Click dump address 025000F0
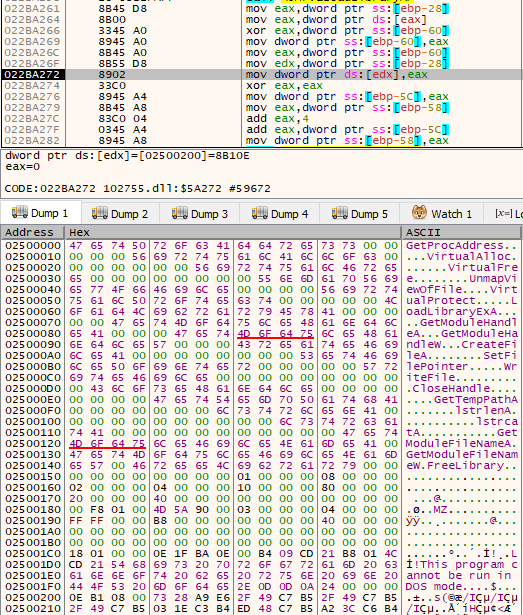 pyautogui.click(x=33, y=410)
